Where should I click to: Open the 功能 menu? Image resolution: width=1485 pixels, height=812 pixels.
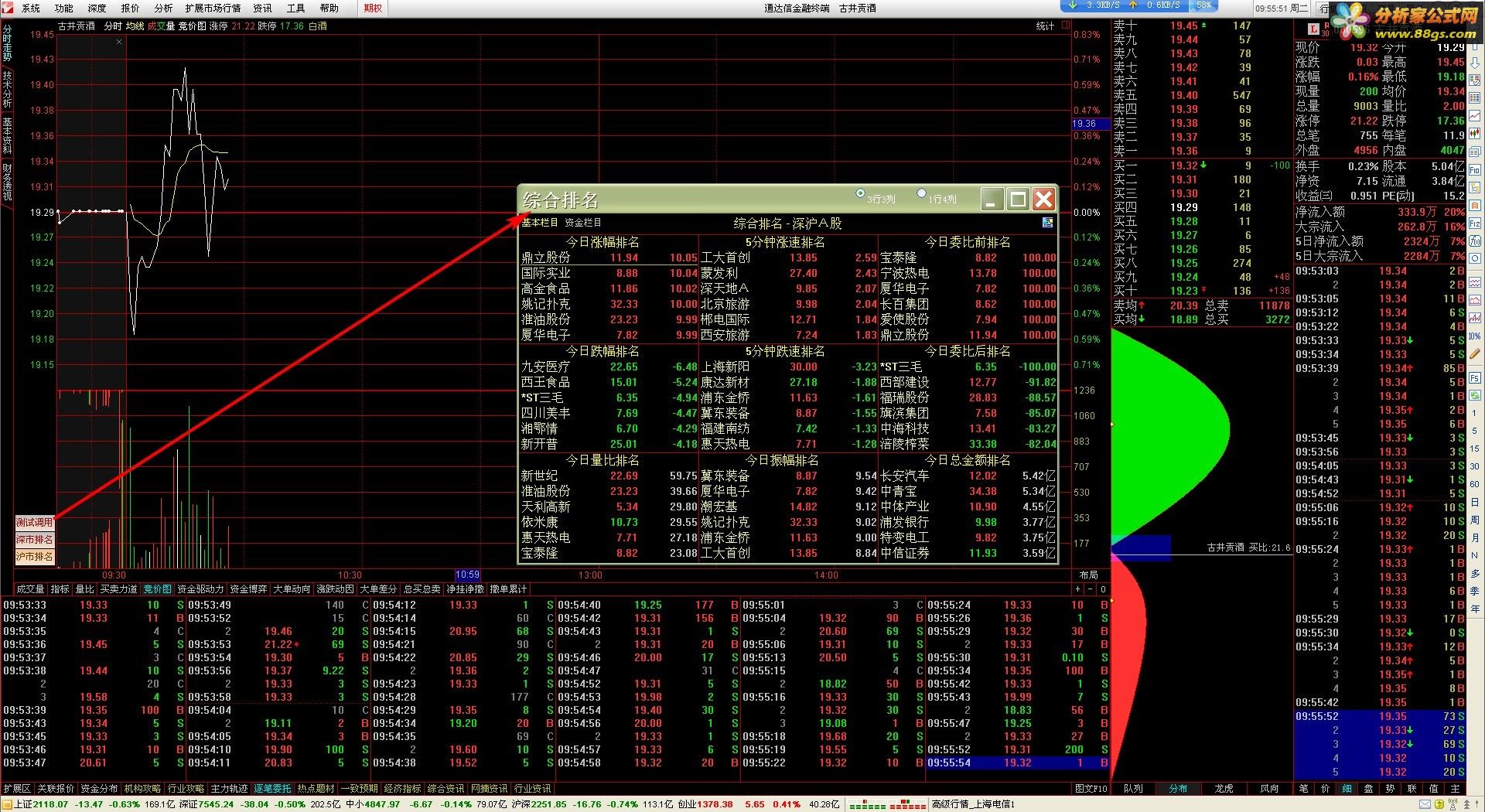coord(64,8)
